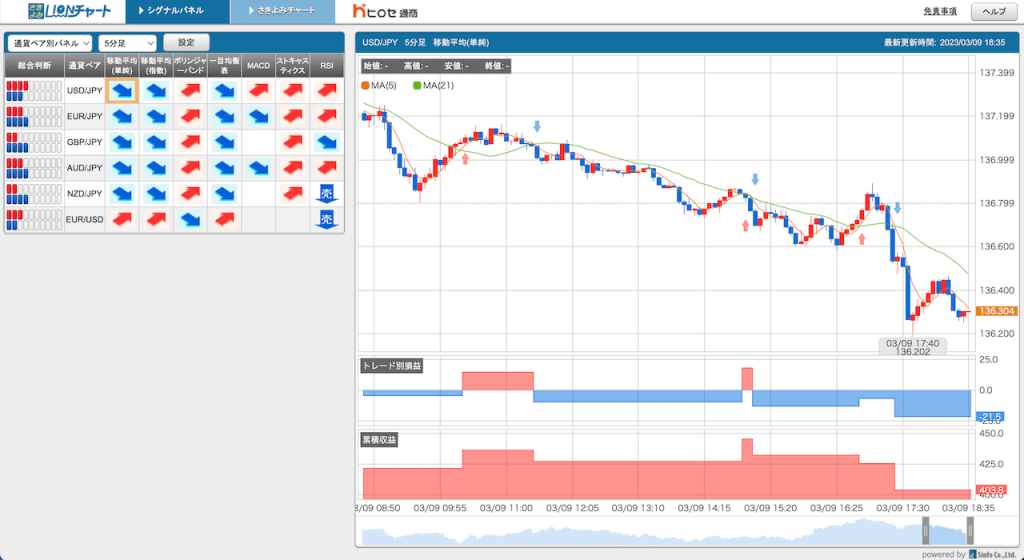This screenshot has width=1024, height=560.
Task: Open AUD/JPY exponential moving average signal
Action: [156, 168]
